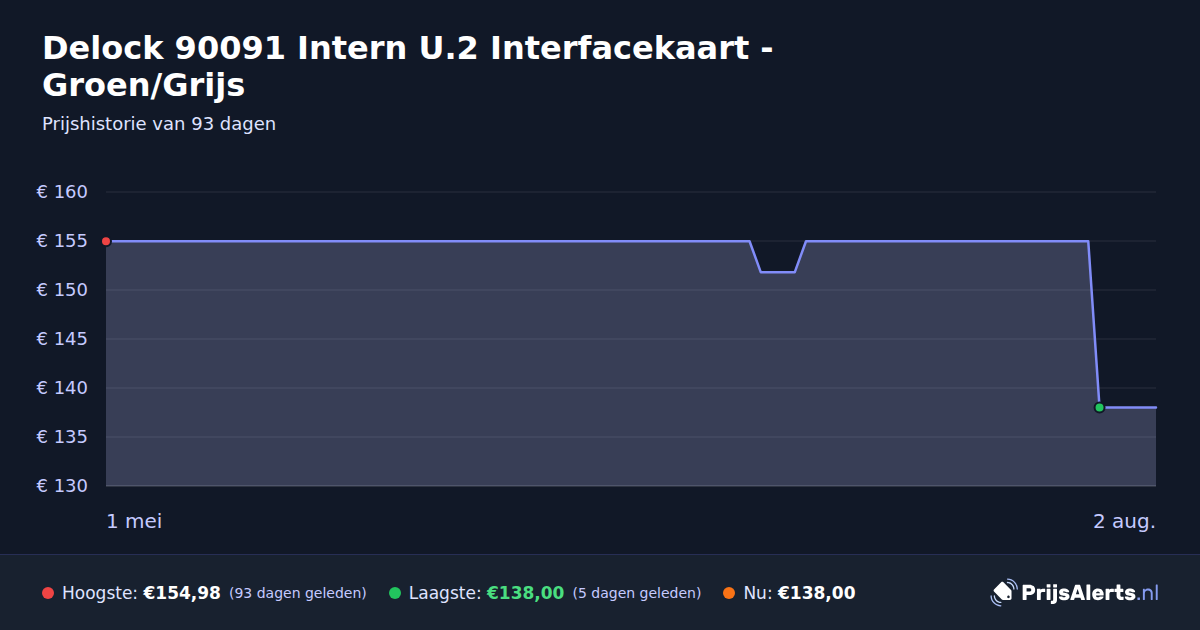The image size is (1200, 630).
Task: Select the green lowest-price marker on chart
Action: [x=1099, y=407]
